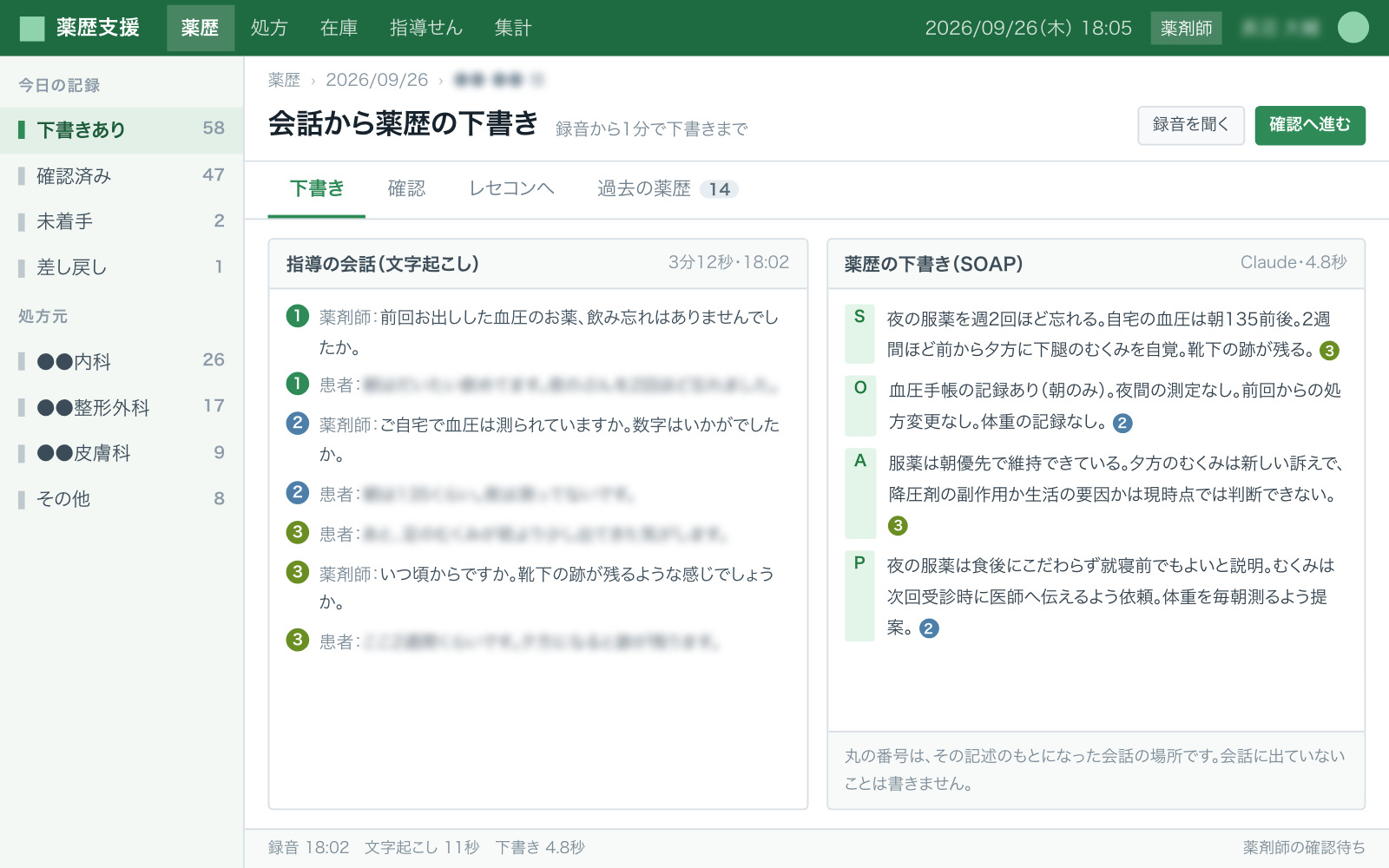Go to 在庫 in top navigation
This screenshot has width=1389, height=868.
pos(339,28)
